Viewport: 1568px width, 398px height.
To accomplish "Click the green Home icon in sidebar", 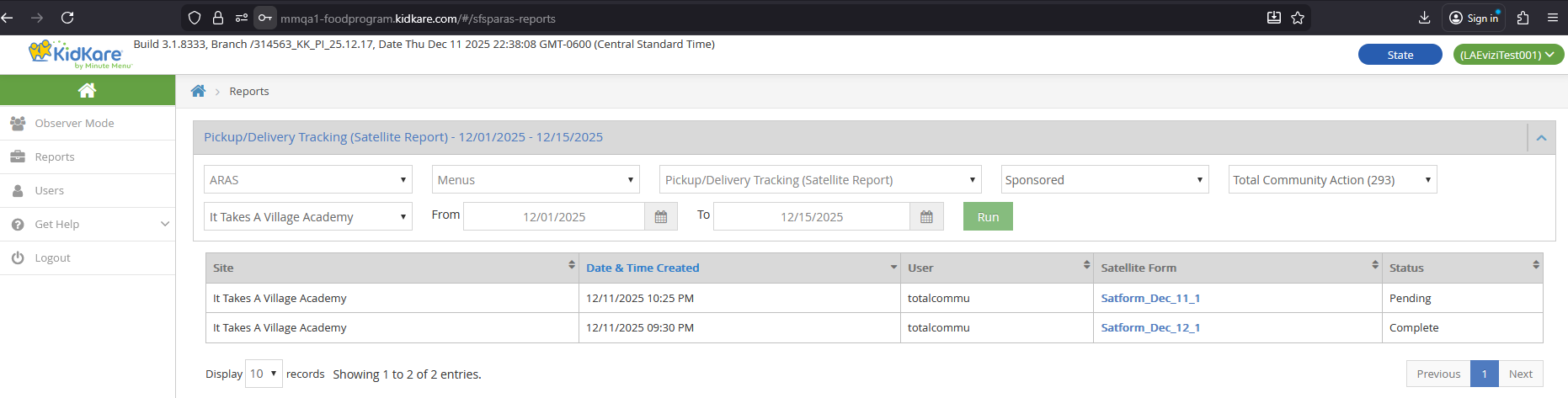I will pyautogui.click(x=87, y=90).
